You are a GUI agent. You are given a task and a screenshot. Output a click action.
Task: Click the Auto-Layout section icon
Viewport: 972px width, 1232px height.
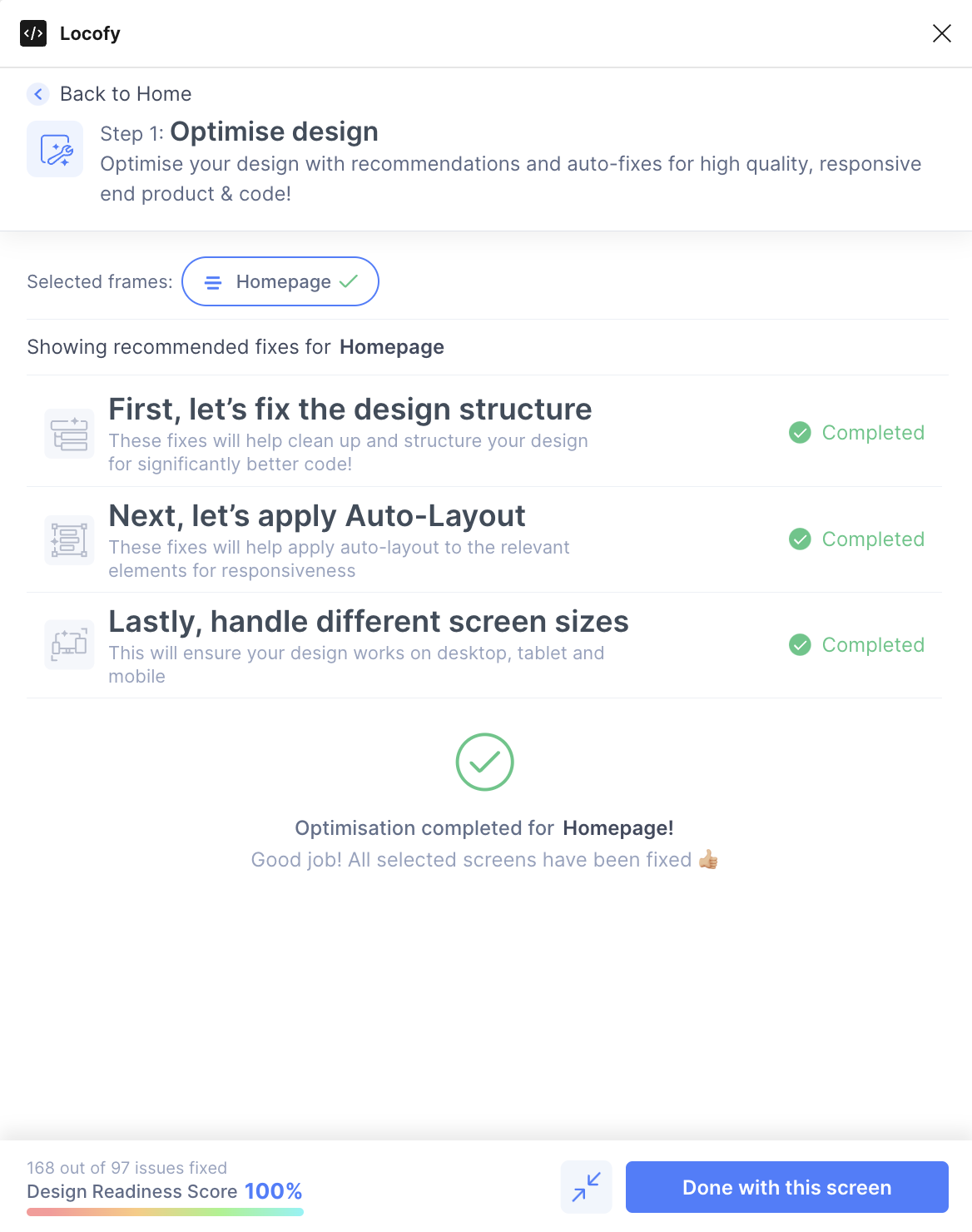click(69, 539)
